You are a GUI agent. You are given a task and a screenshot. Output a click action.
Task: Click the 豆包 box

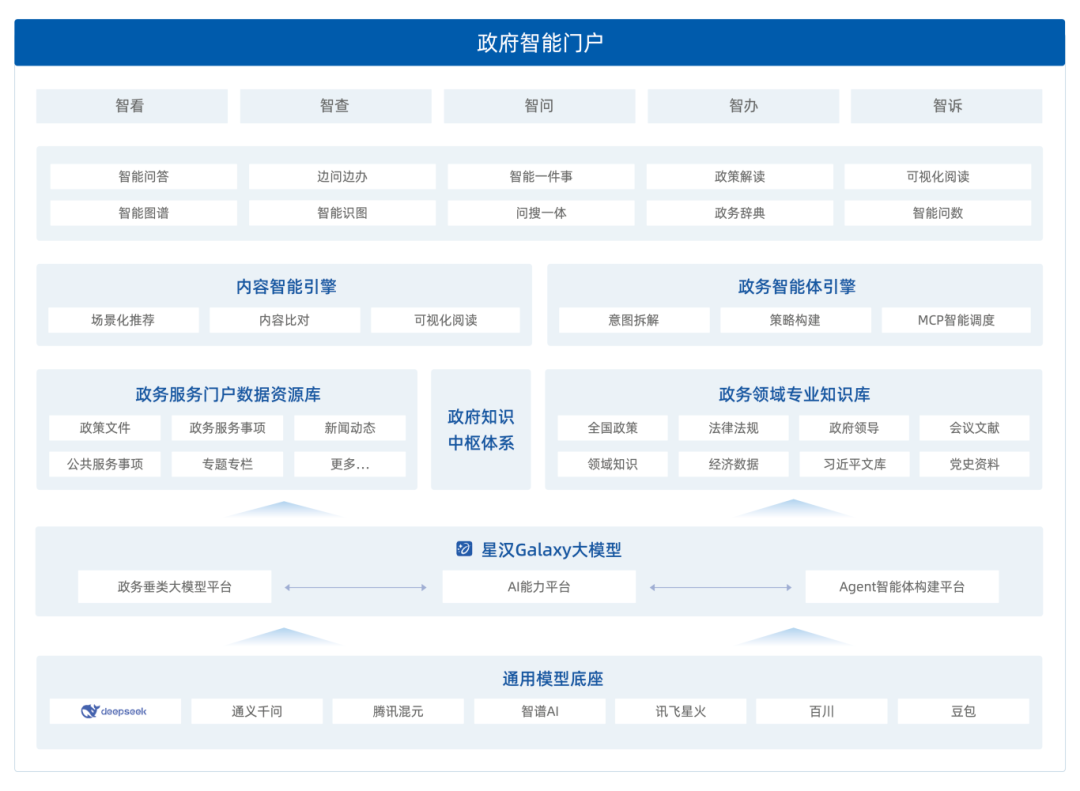pos(964,711)
